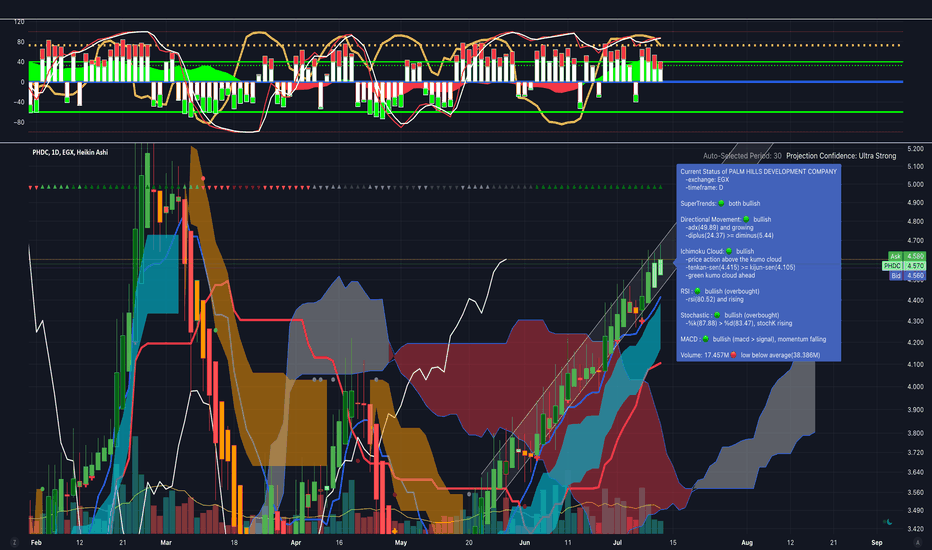Click the %k(87.88) > %d(83.47) line
The image size is (932, 550).
coord(738,323)
